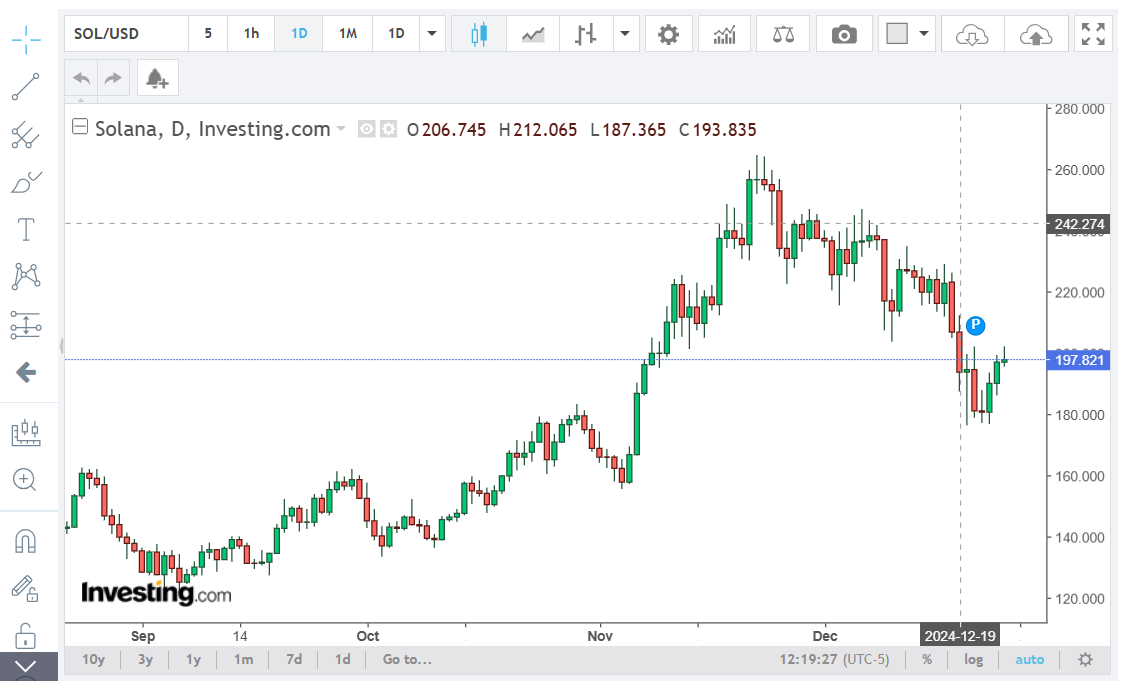Open the compare symbols scales icon
Image resolution: width=1142 pixels, height=689 pixels.
click(x=783, y=34)
